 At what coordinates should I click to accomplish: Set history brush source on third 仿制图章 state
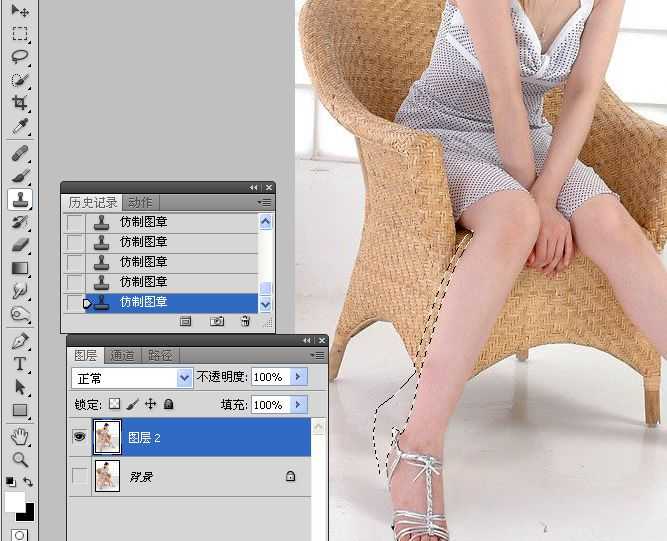(x=75, y=262)
